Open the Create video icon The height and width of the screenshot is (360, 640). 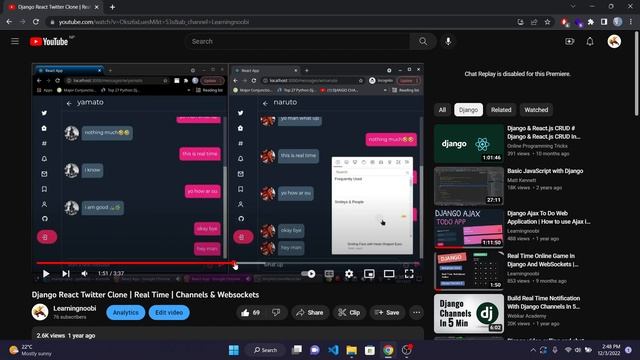pos(569,41)
